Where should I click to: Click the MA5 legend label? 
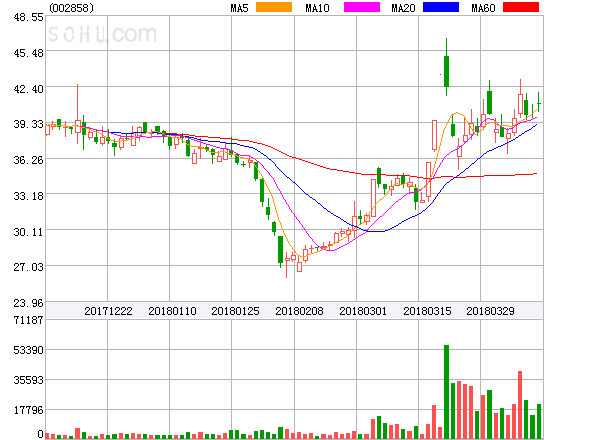point(239,8)
